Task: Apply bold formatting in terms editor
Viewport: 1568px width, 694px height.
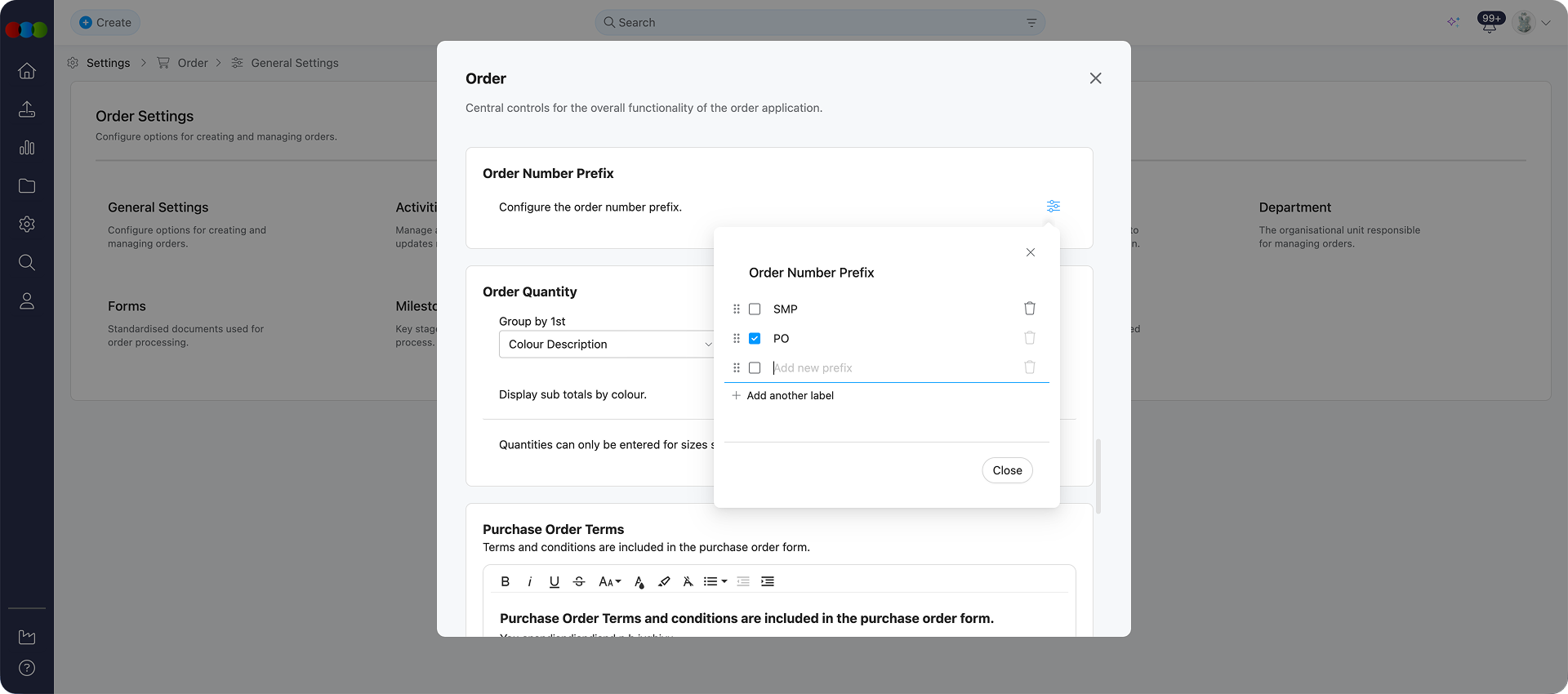Action: 505,581
